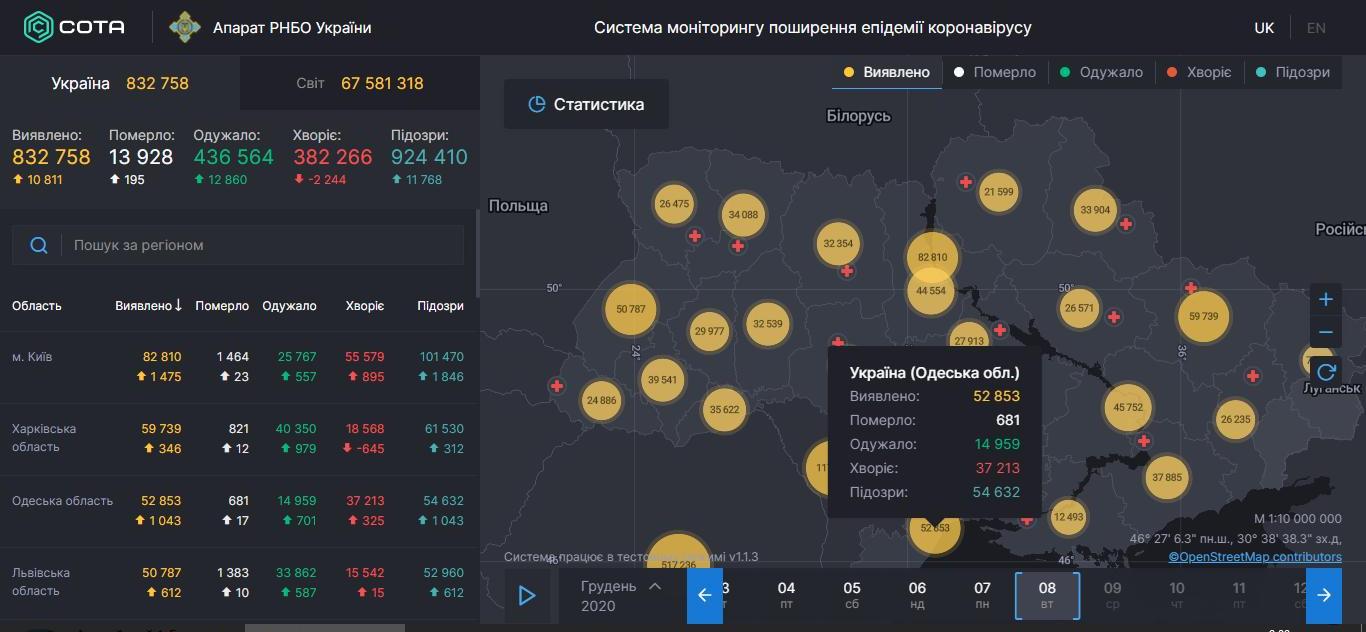
Task: Click the search magnifier icon
Action: tap(39, 245)
